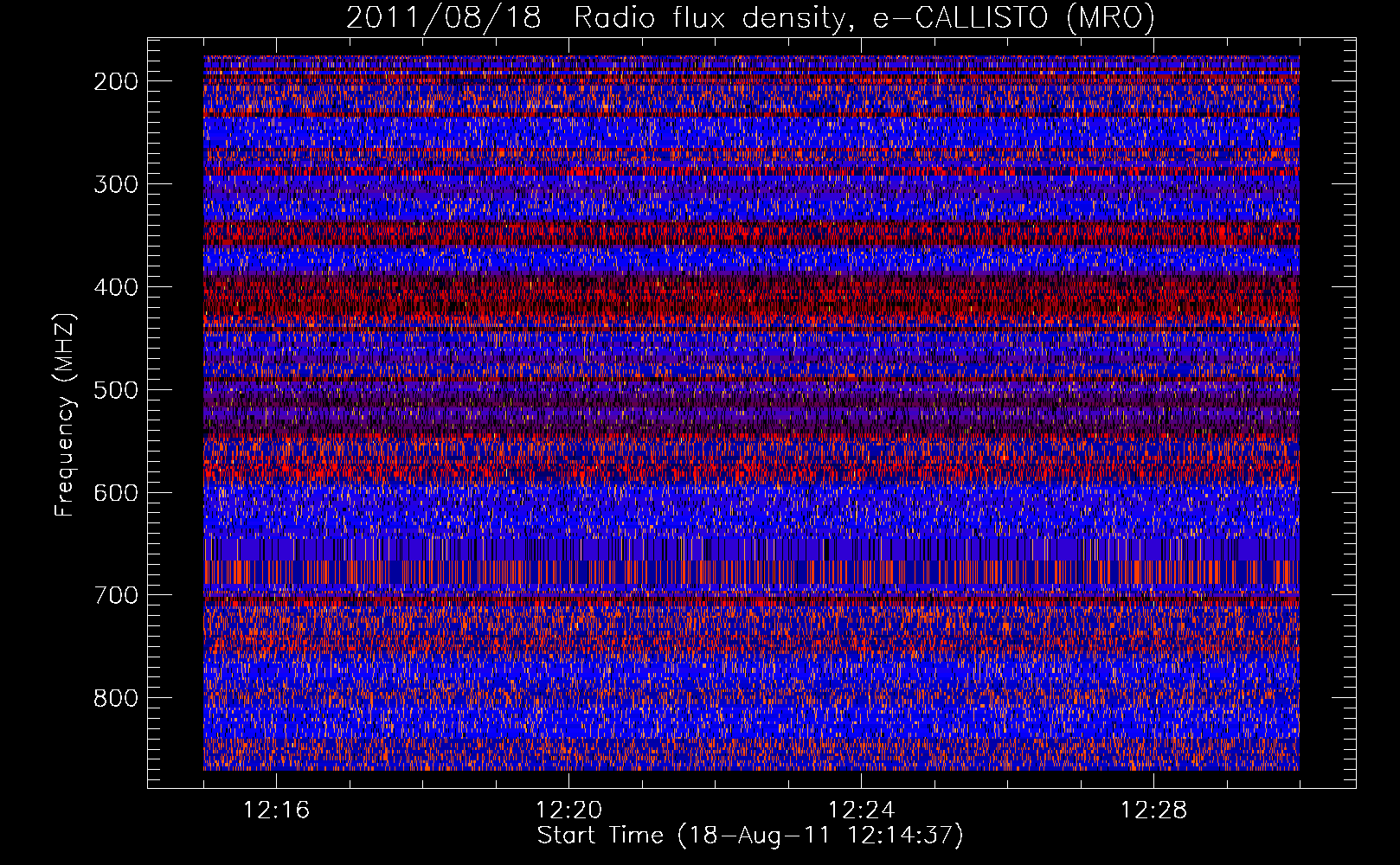Select the 800 frequency axis label
Viewport: 1400px width, 865px height.
[115, 699]
